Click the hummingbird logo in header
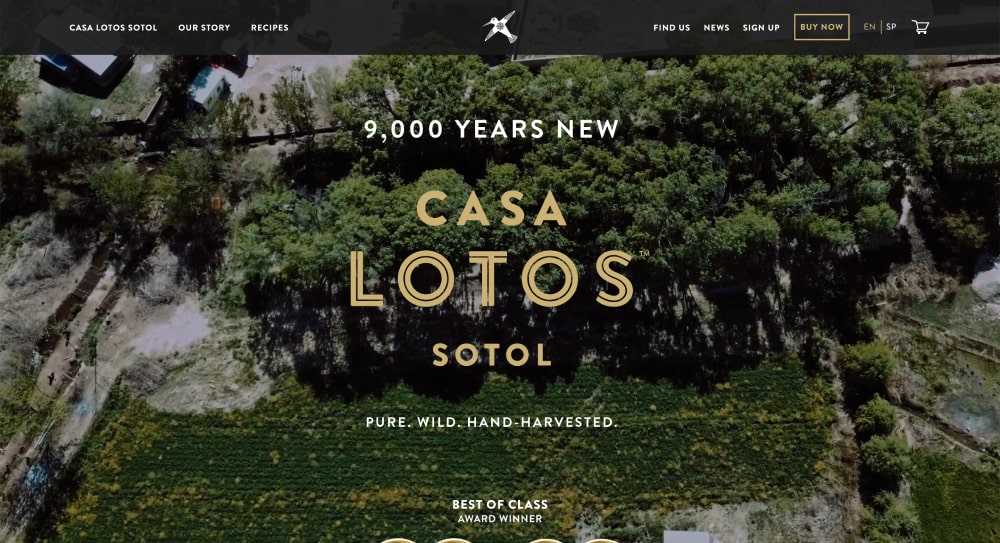 click(499, 27)
